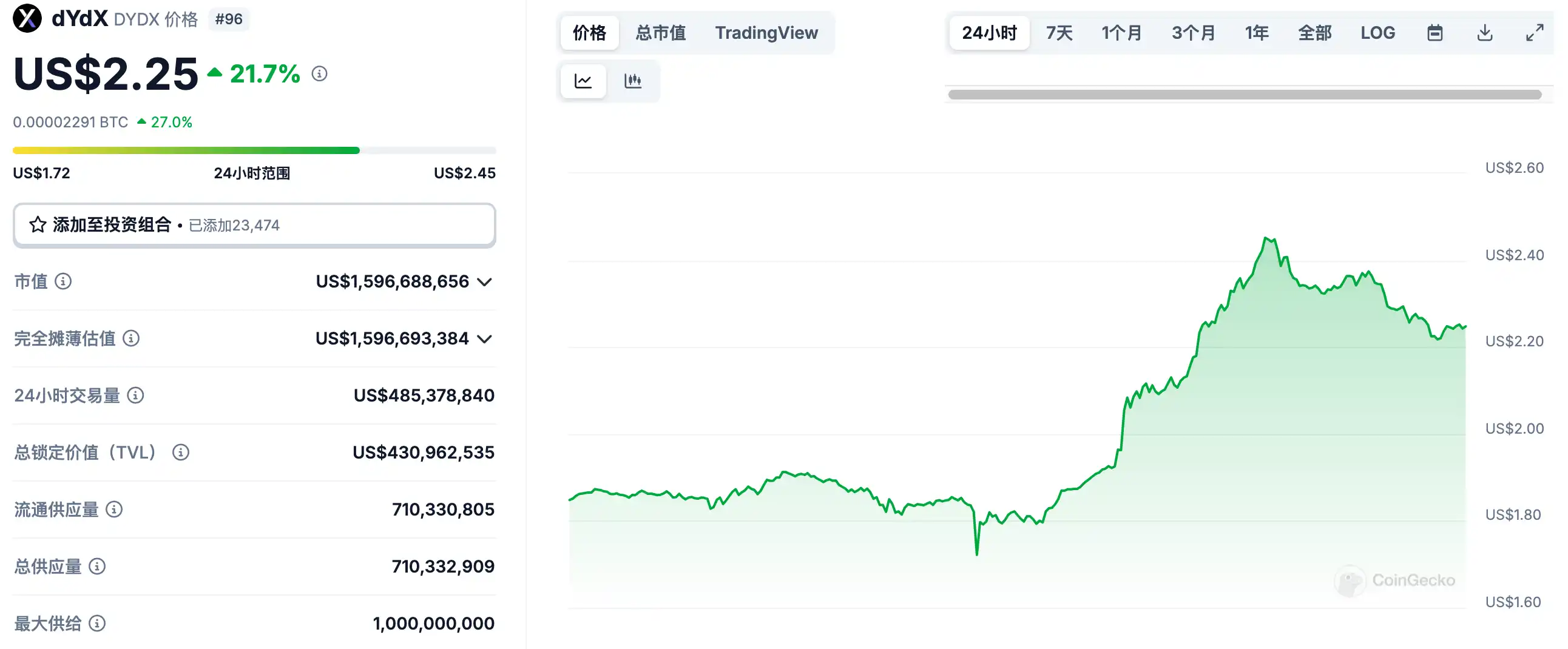This screenshot has width=1568, height=649.
Task: Click the 24小时范围 price range bar
Action: pyautogui.click(x=254, y=150)
